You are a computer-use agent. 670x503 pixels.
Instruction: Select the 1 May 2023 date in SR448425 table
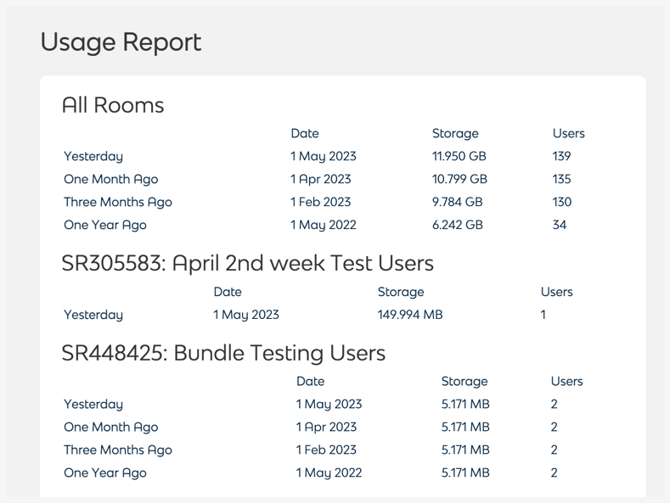pyautogui.click(x=329, y=405)
